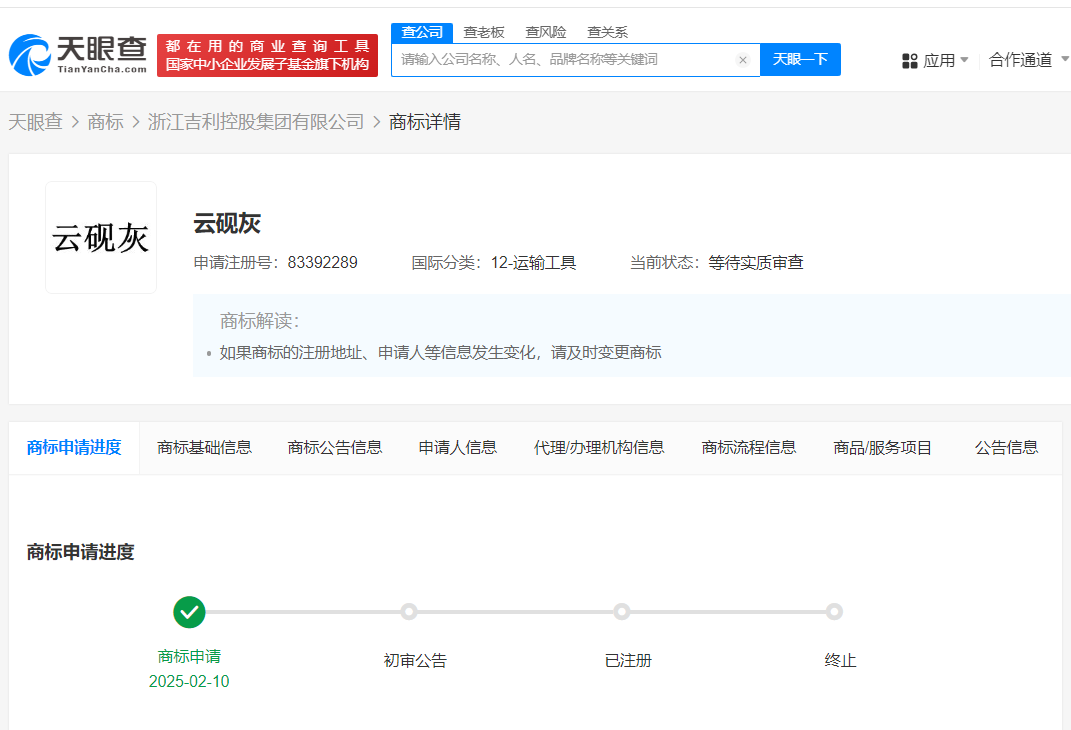Switch search mode to 查老板
Screen dimensions: 1071x730
tap(484, 32)
